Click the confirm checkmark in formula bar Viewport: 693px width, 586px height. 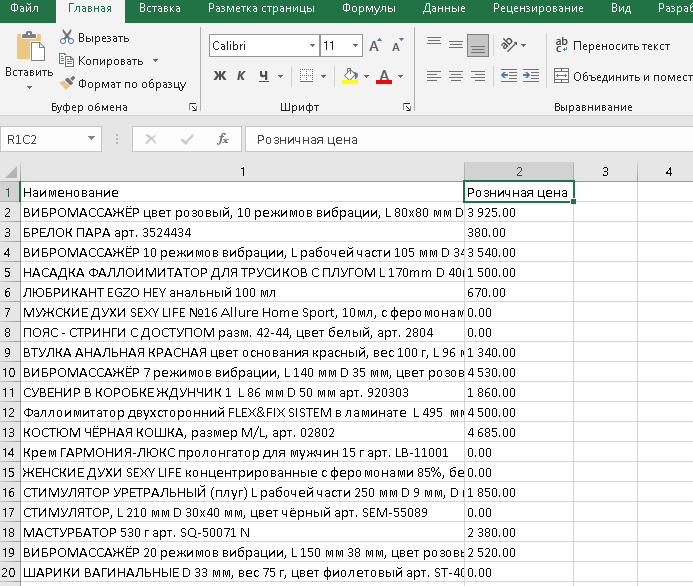click(x=187, y=139)
